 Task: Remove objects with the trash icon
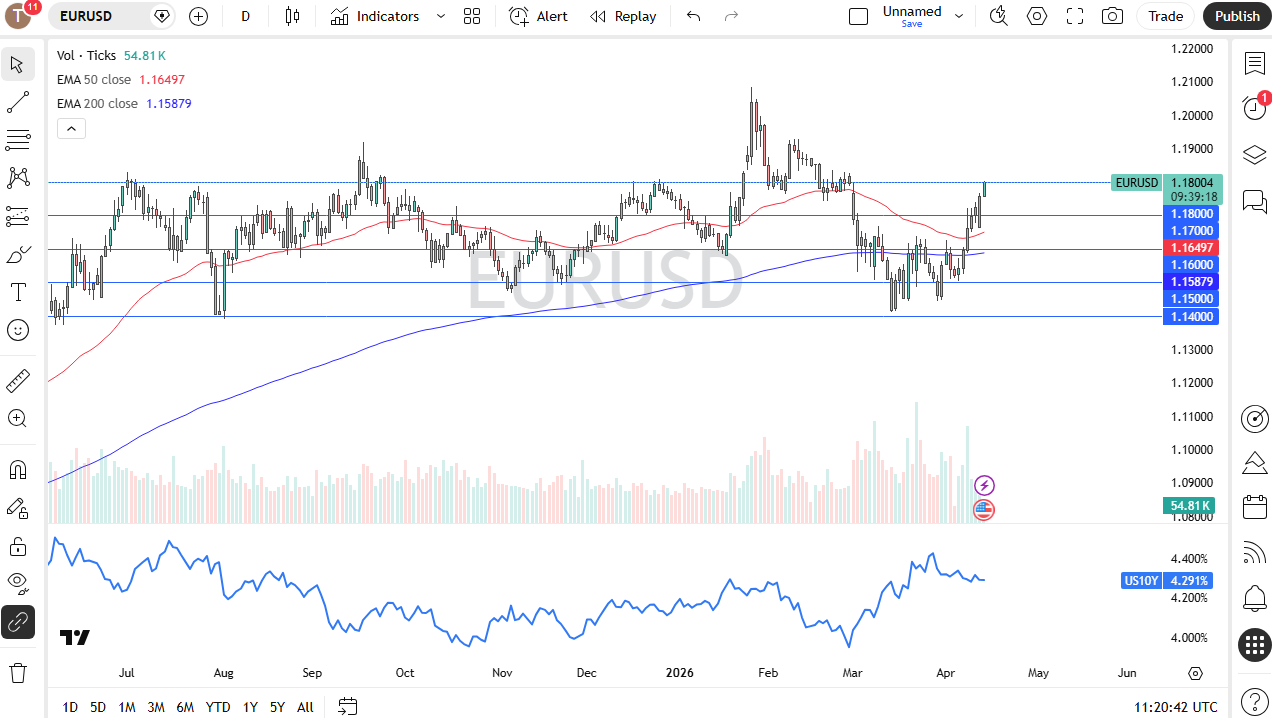[18, 672]
